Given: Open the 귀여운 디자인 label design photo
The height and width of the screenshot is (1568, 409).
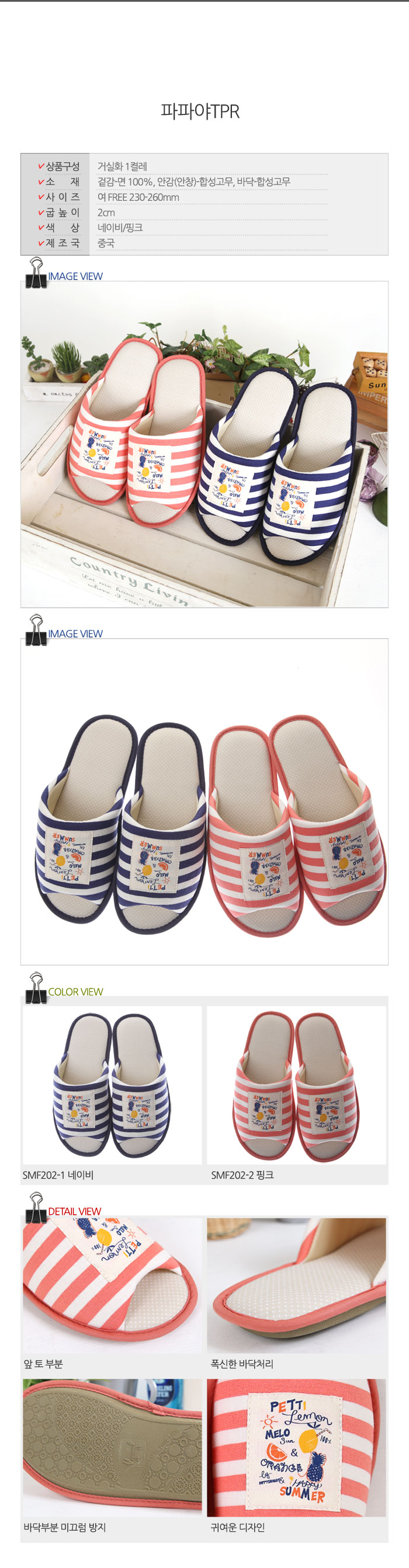Looking at the screenshot, I should (296, 1448).
